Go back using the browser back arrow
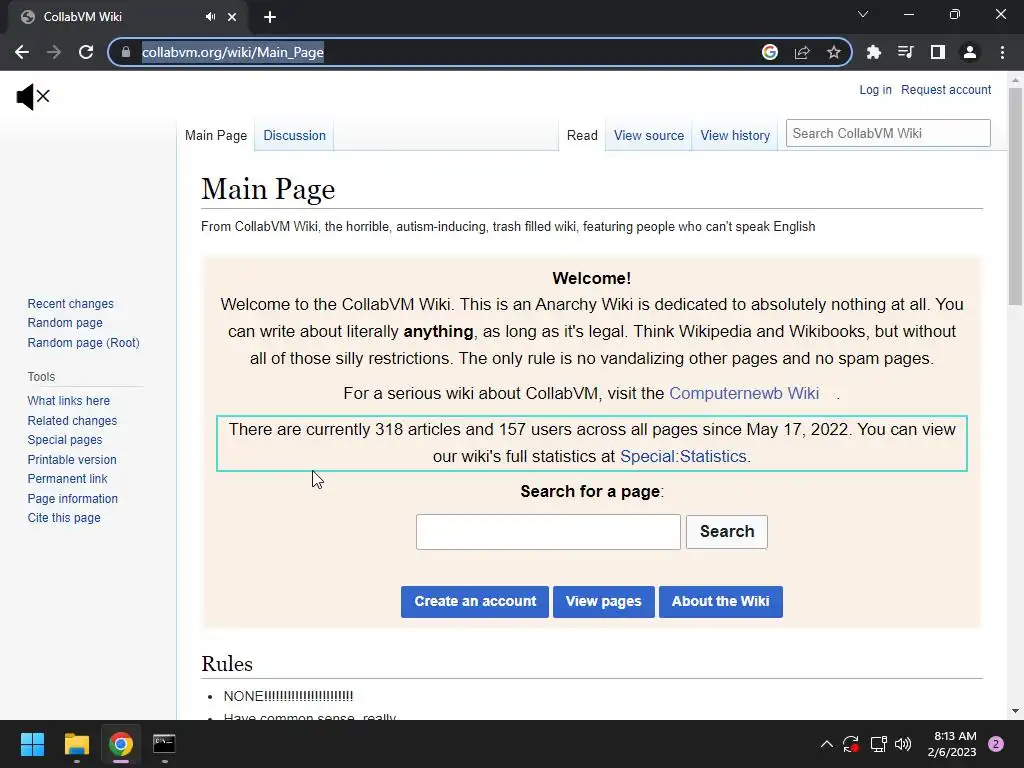Screen dimensions: 1024x768 point(22,52)
